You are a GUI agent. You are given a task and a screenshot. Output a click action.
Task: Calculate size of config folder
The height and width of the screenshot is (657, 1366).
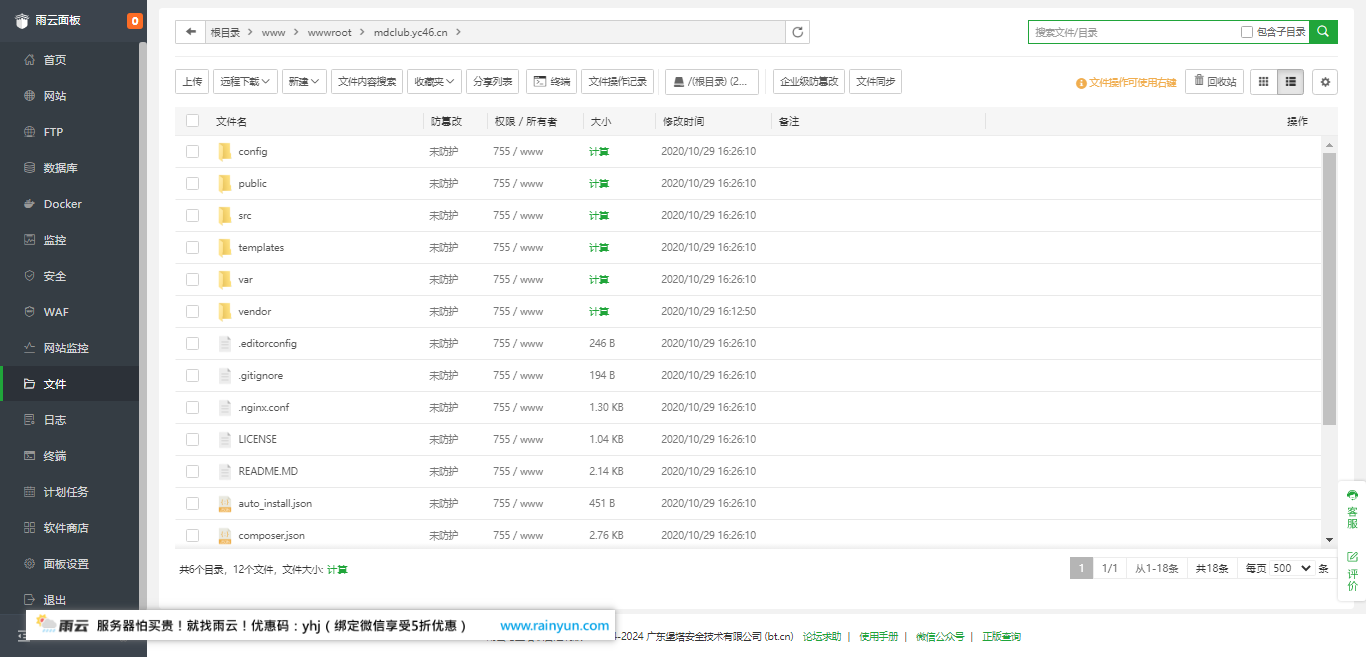(x=598, y=152)
